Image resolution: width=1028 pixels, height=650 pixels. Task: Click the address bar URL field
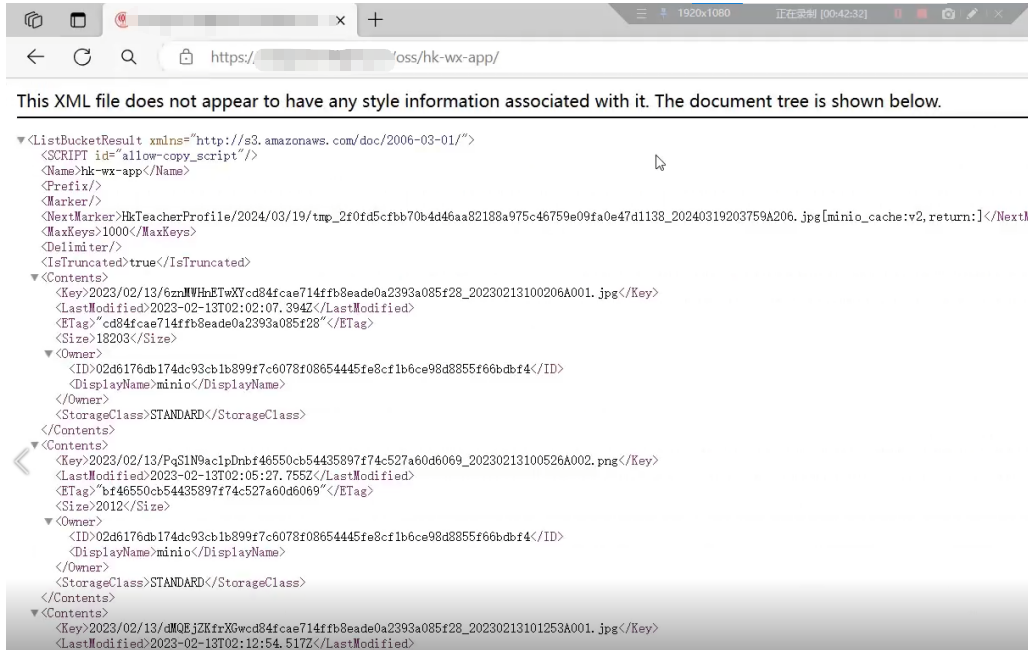[450, 57]
